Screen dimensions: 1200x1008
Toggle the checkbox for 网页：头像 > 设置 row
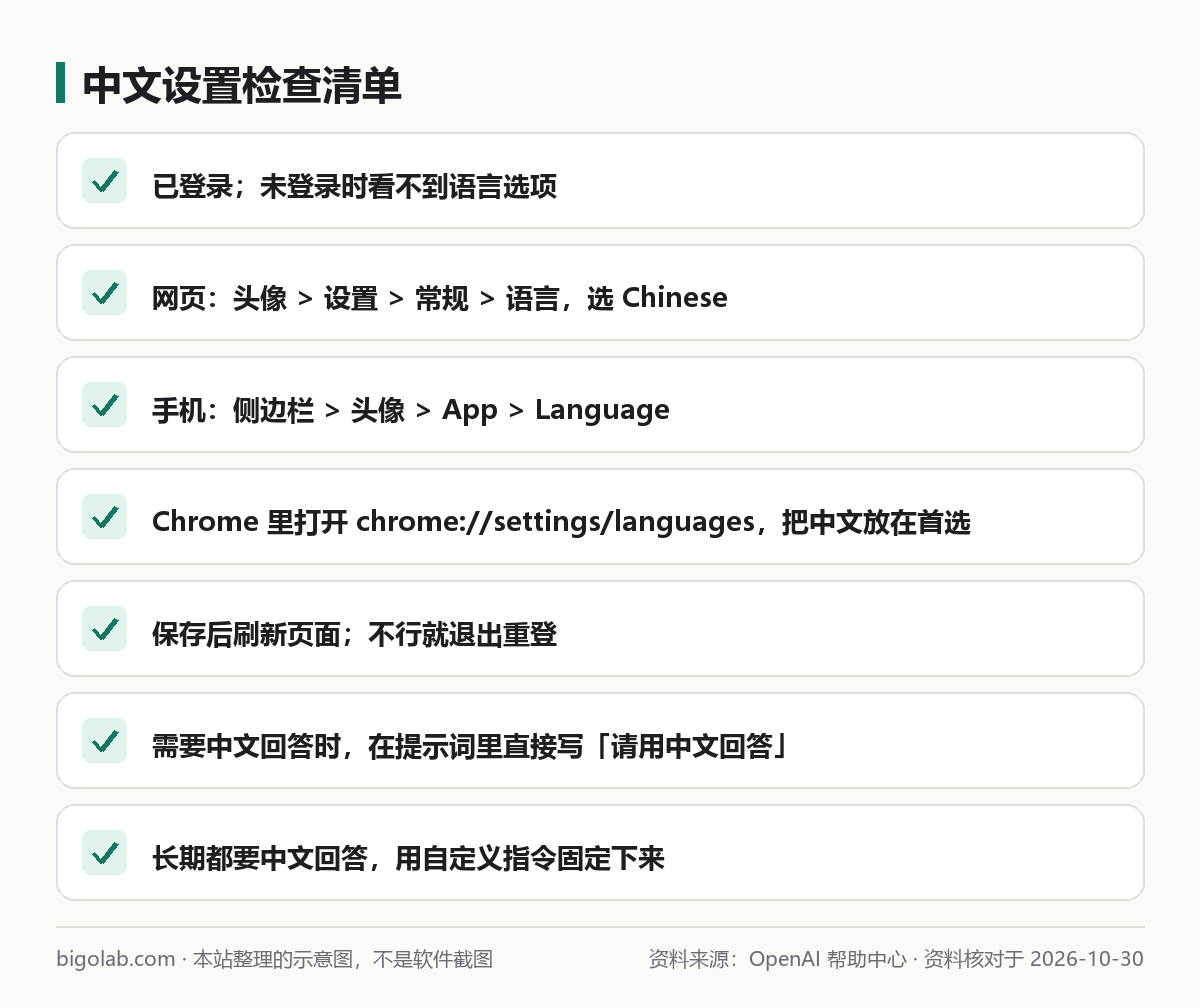click(104, 293)
